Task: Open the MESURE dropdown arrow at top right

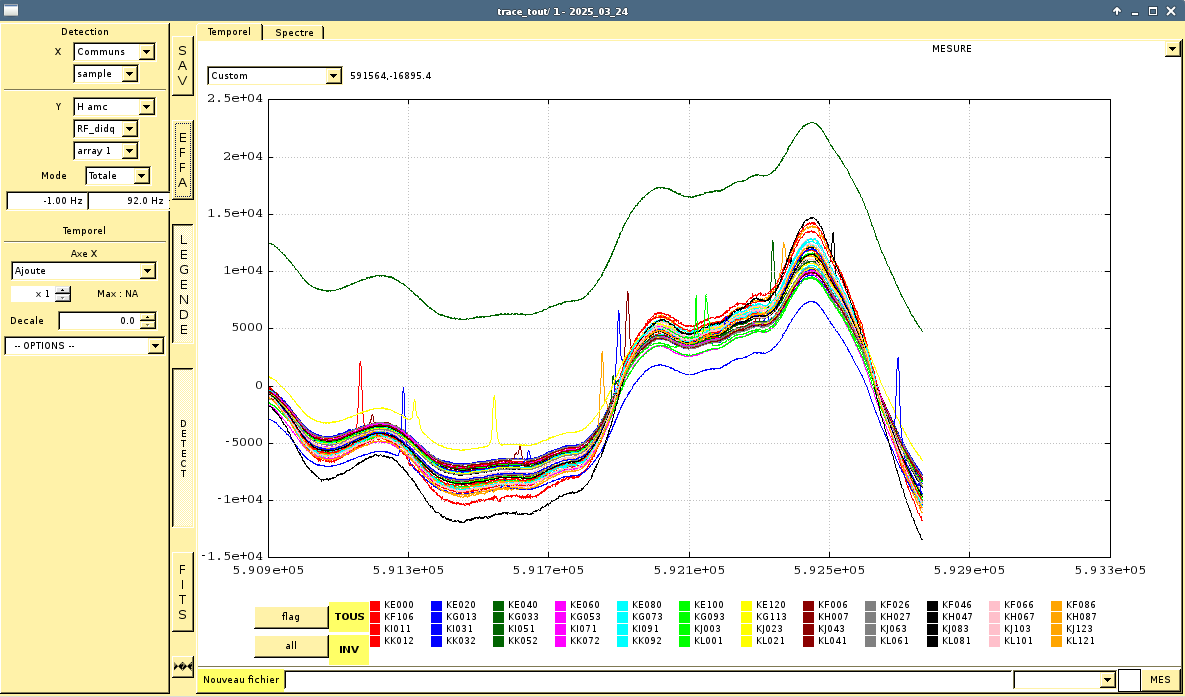Action: click(1172, 49)
